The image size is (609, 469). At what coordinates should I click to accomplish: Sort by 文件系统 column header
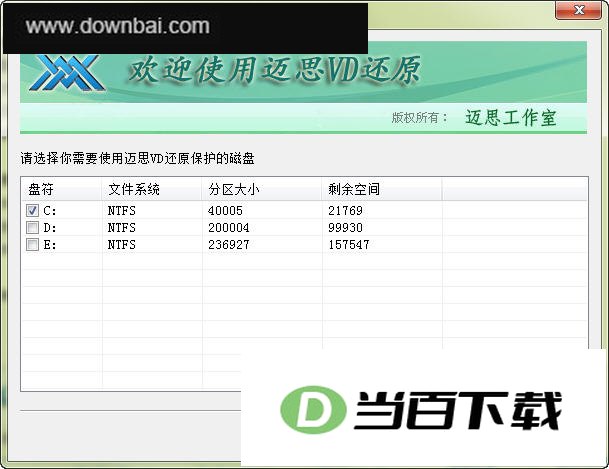click(x=152, y=189)
